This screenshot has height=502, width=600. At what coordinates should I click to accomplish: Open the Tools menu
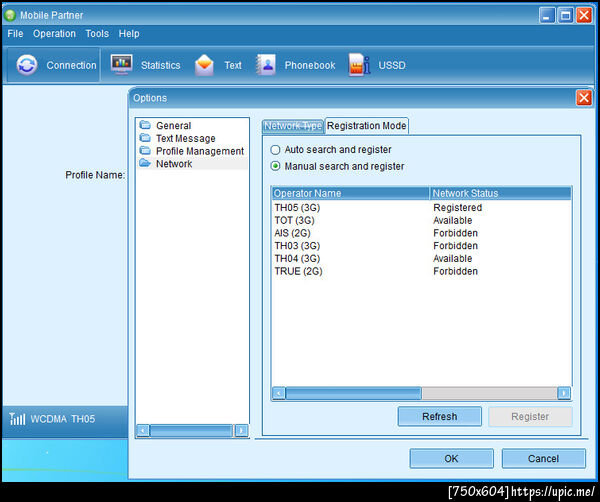coord(97,34)
